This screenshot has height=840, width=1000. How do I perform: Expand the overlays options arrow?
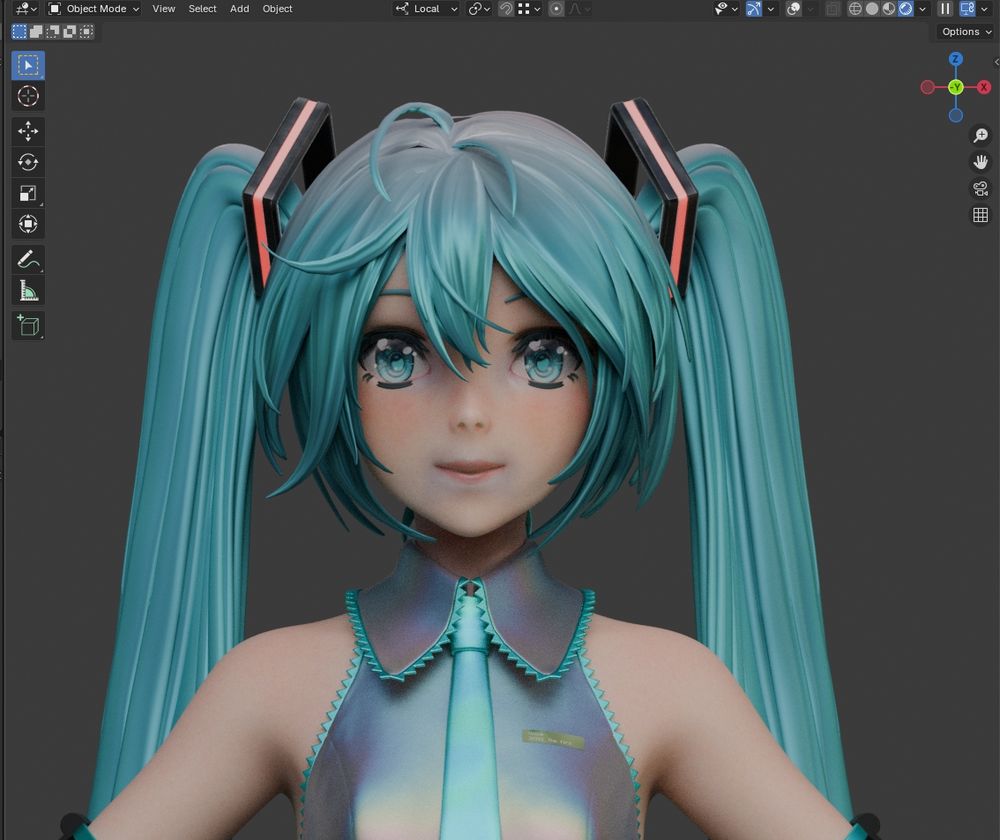810,9
